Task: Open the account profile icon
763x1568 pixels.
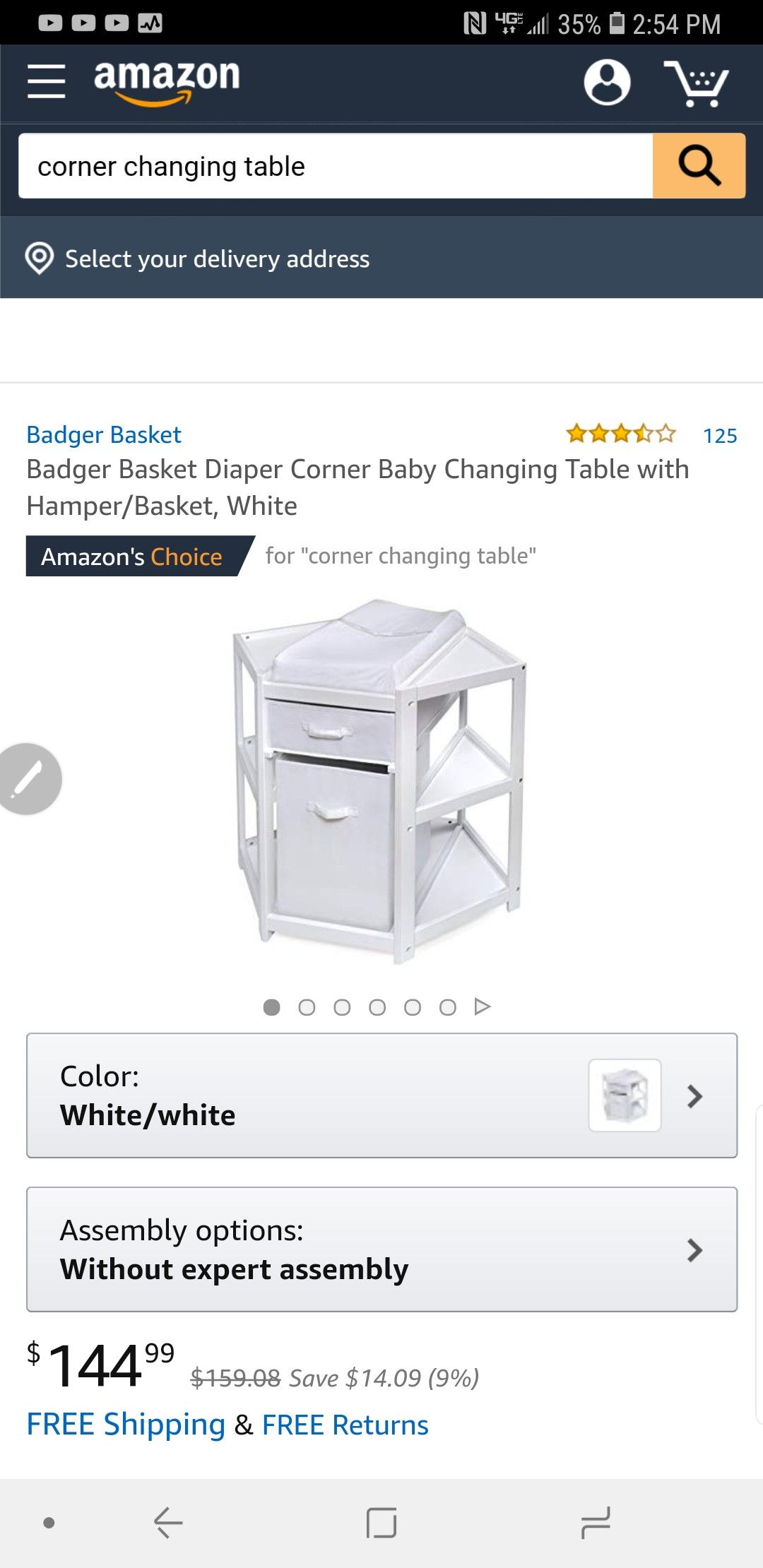Action: pos(607,82)
